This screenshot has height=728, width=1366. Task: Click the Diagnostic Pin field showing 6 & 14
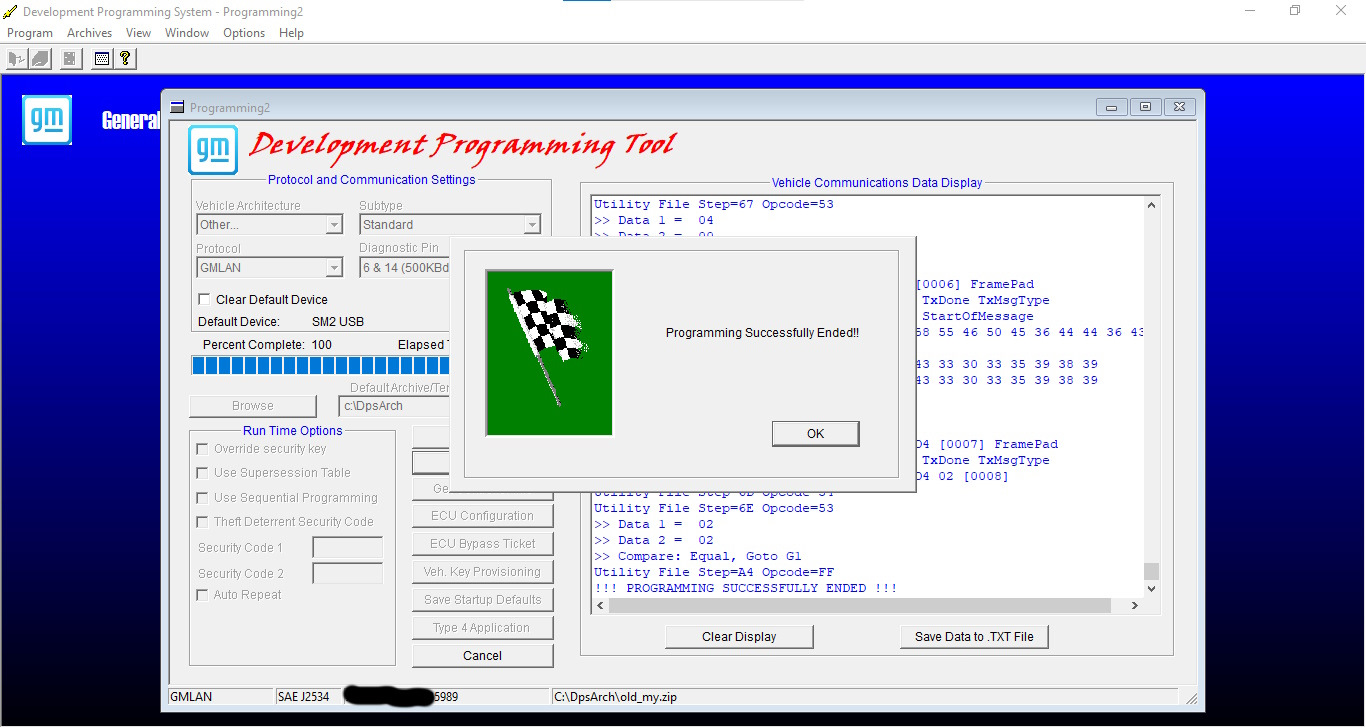click(x=405, y=268)
